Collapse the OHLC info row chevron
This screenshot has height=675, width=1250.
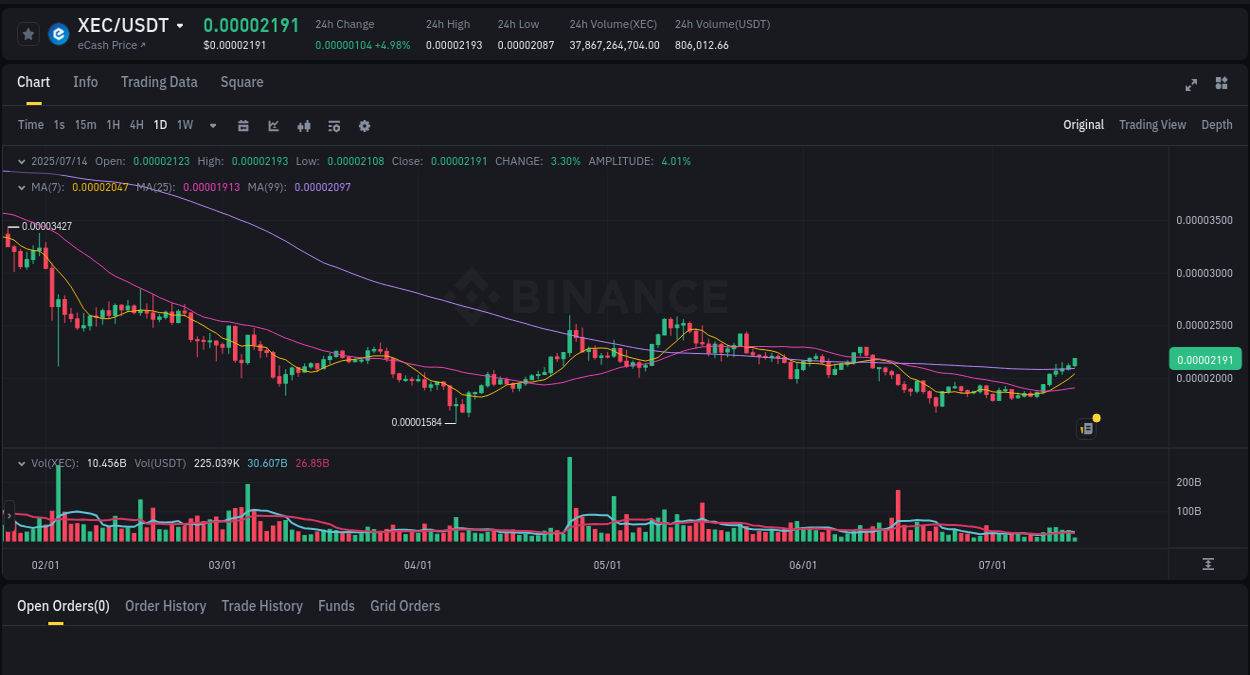point(20,160)
